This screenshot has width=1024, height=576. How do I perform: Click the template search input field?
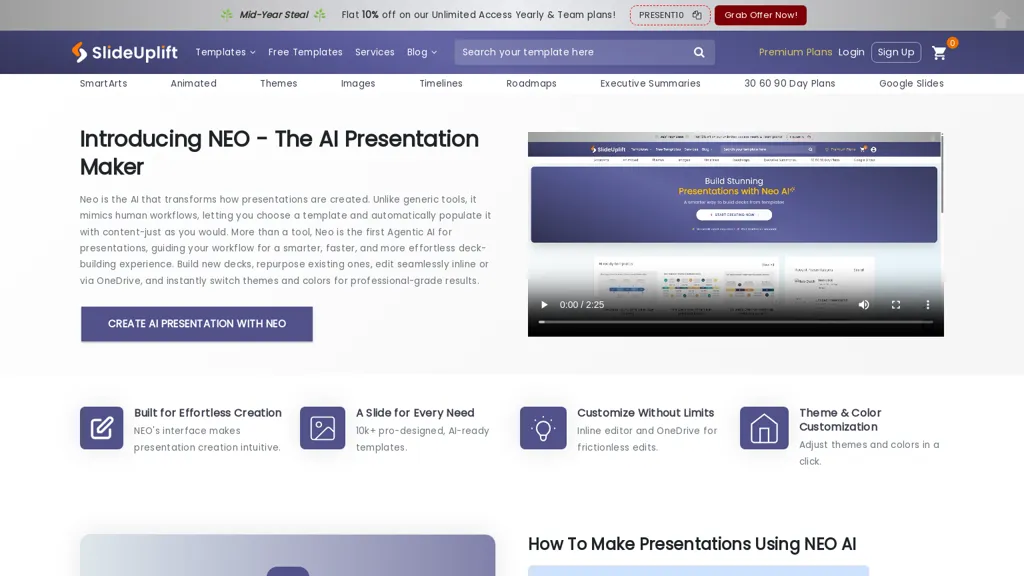570,52
